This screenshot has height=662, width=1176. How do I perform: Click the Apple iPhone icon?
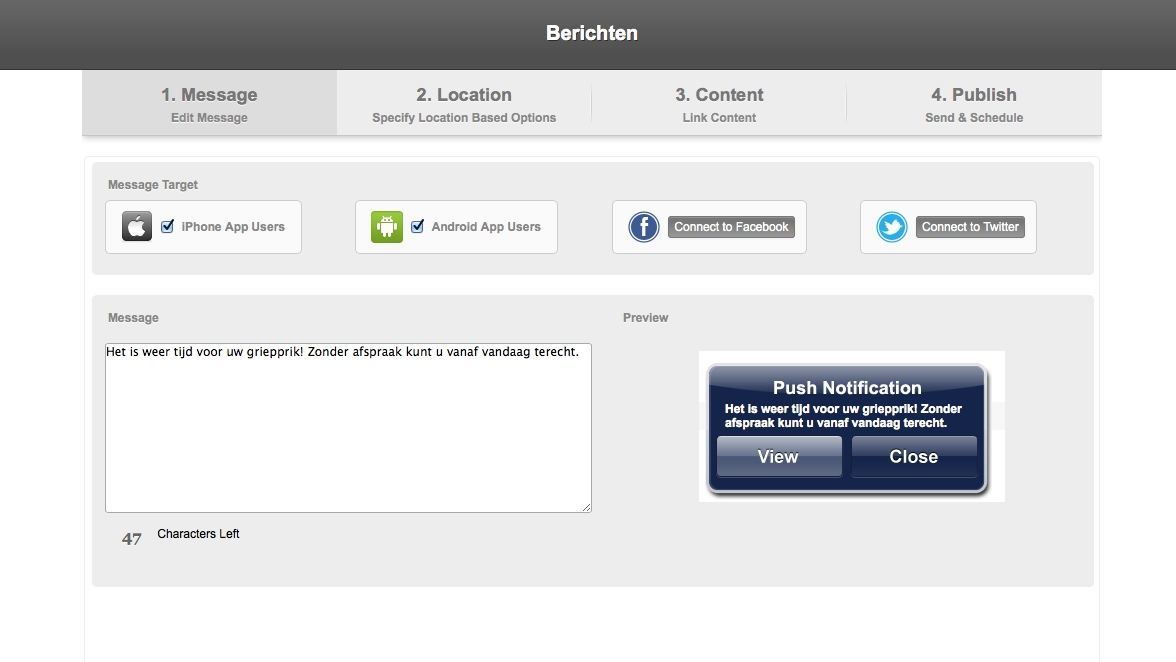[x=136, y=226]
